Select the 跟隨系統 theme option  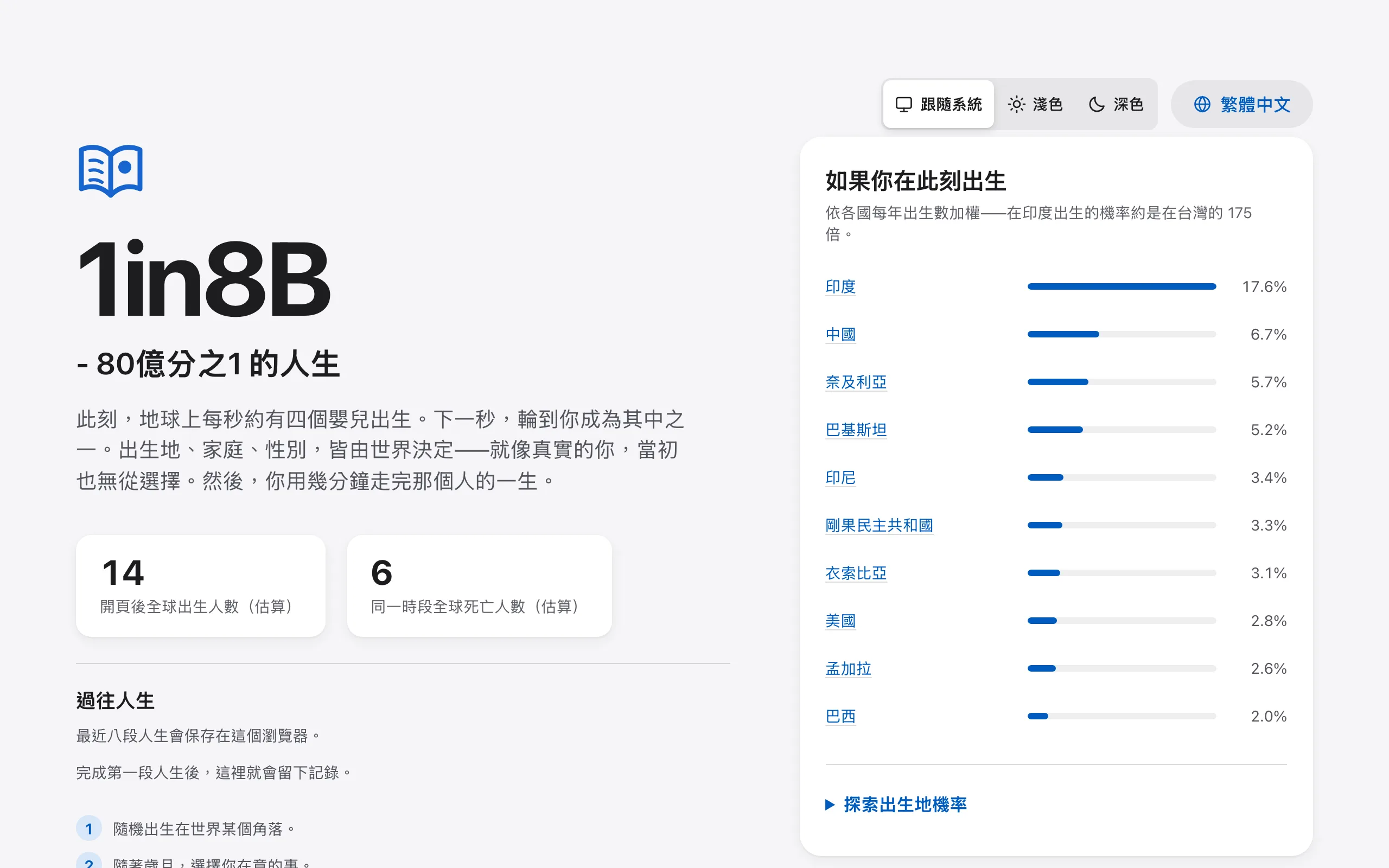point(939,105)
